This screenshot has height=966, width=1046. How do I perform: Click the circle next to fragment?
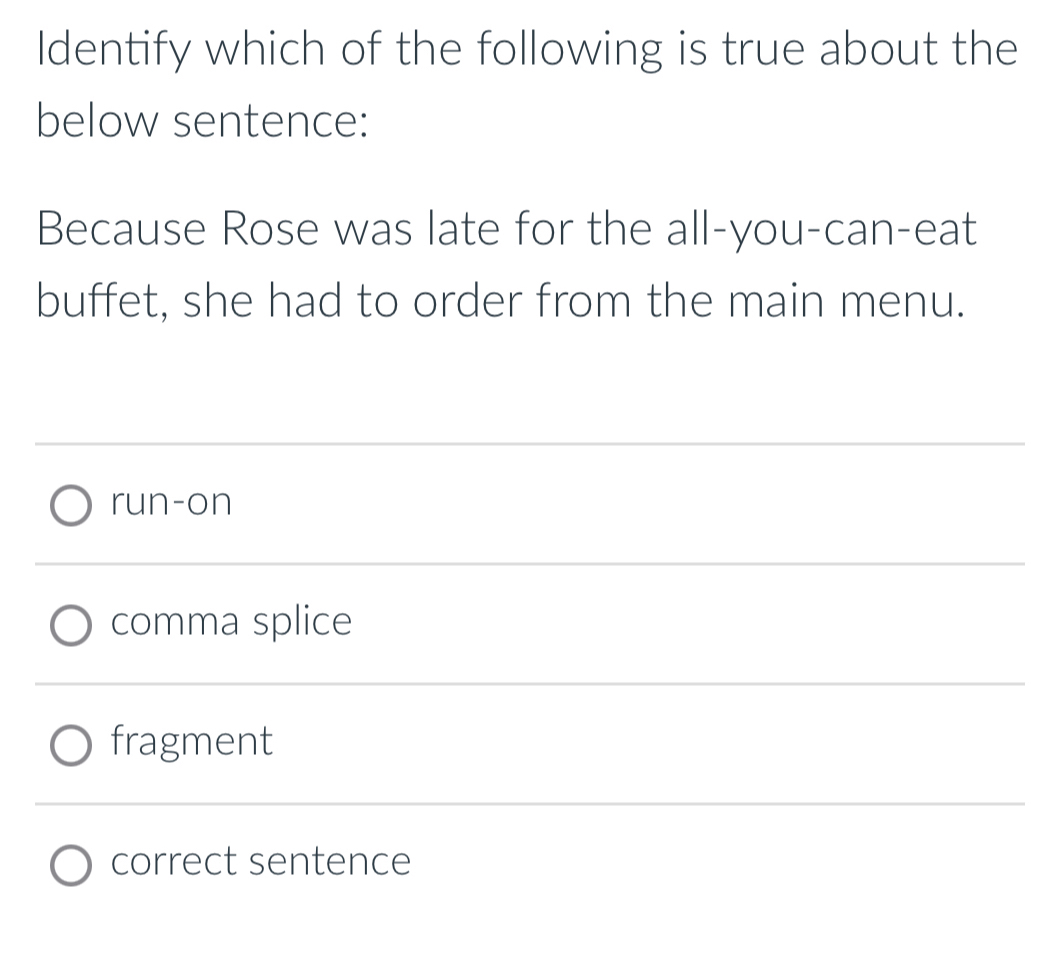click(x=71, y=743)
